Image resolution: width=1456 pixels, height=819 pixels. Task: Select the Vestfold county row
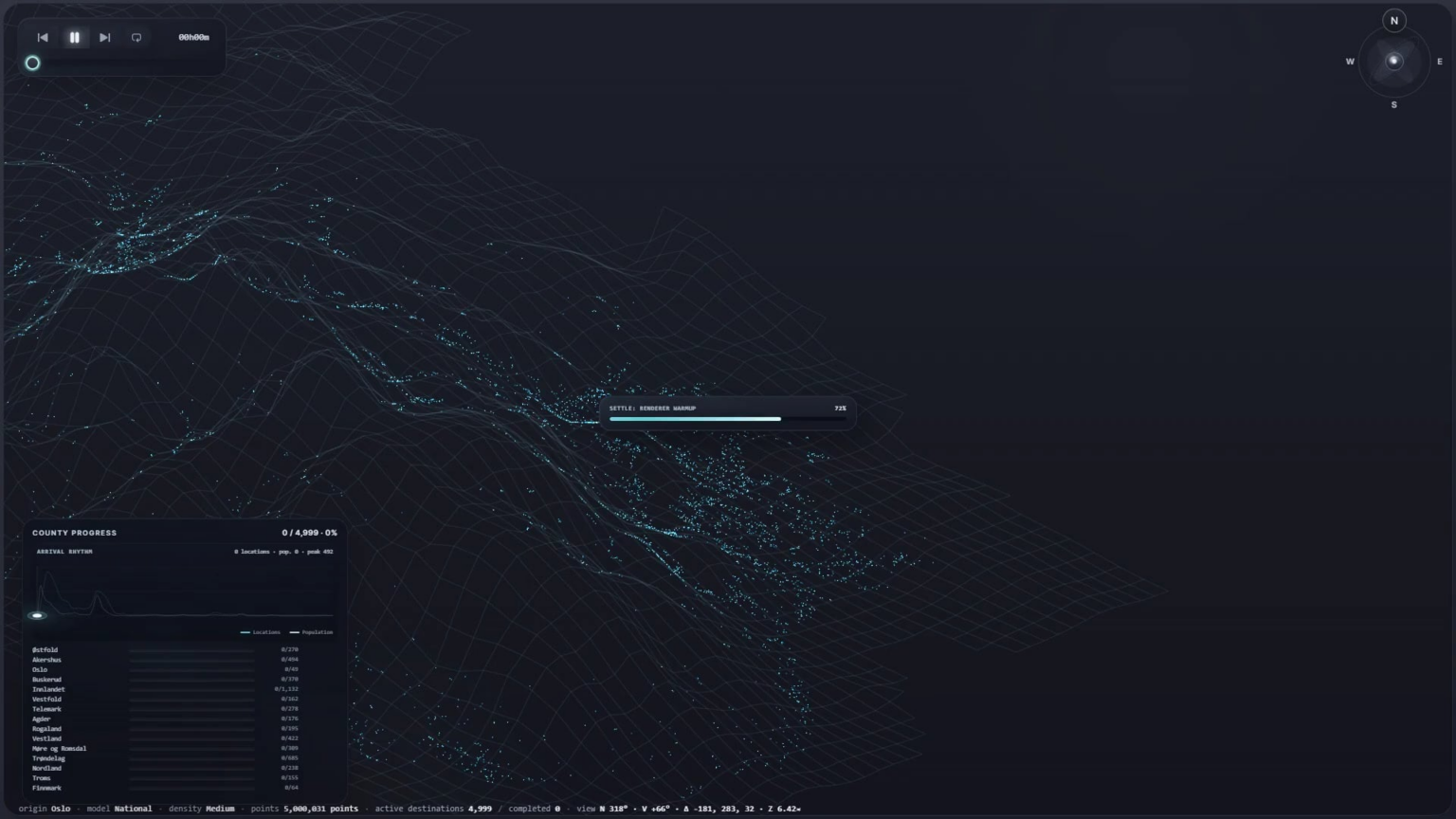165,700
